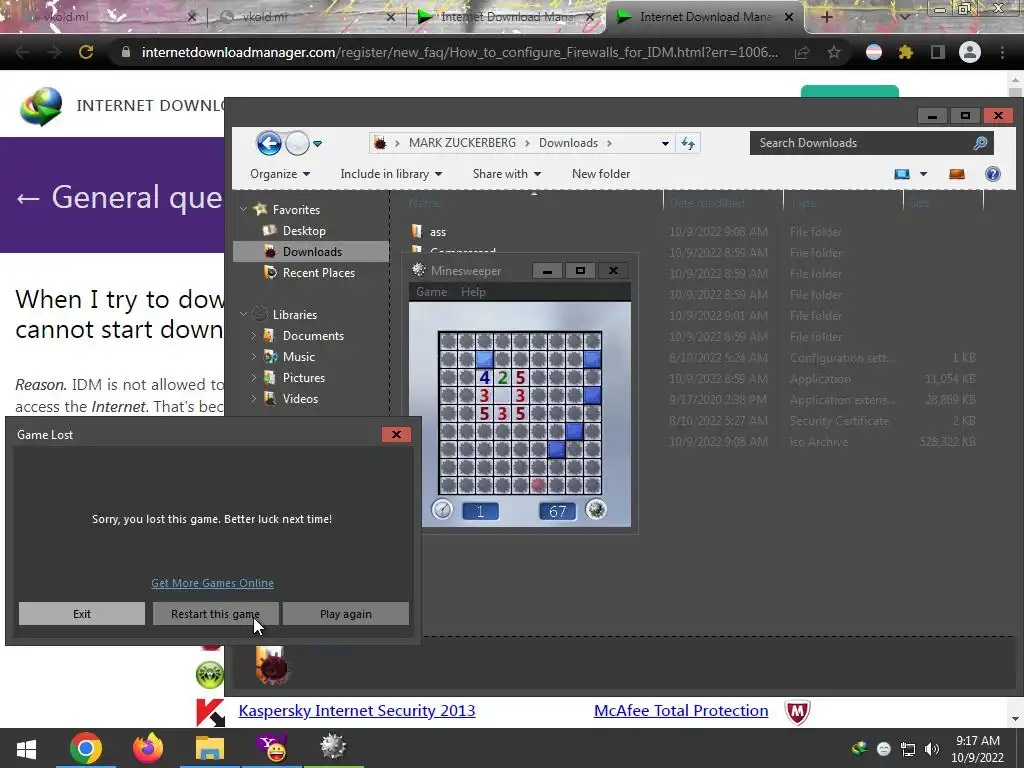
Task: Open Get More Games Online link
Action: [212, 583]
